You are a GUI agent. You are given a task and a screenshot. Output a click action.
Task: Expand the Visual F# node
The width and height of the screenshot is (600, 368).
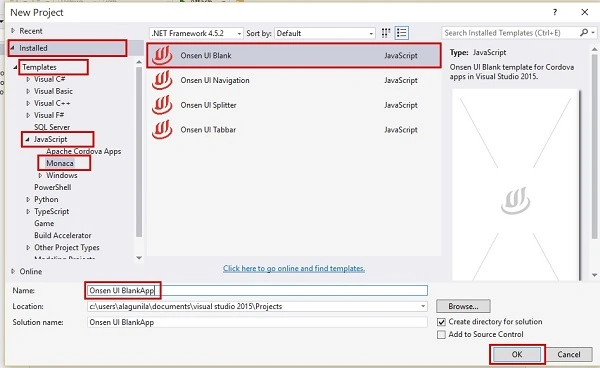[28, 115]
